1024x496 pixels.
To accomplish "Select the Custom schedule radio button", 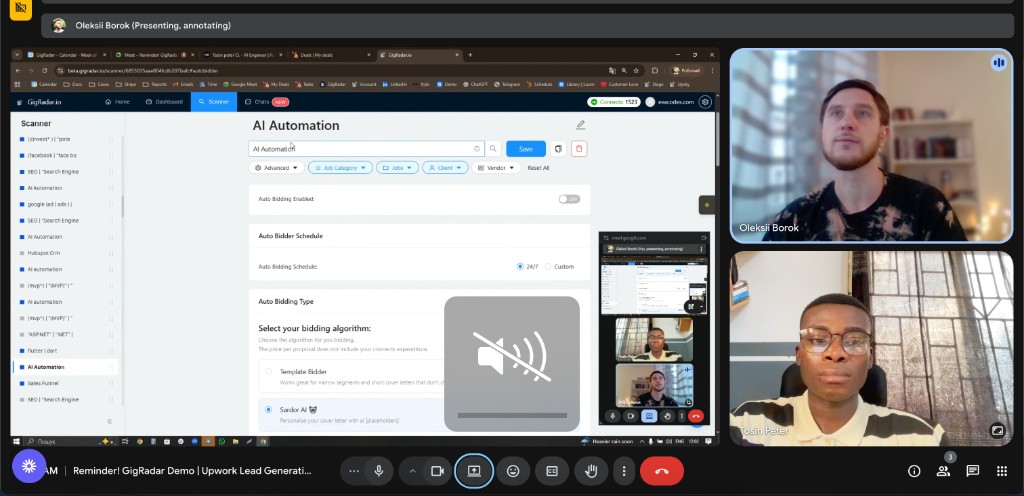I will (548, 266).
